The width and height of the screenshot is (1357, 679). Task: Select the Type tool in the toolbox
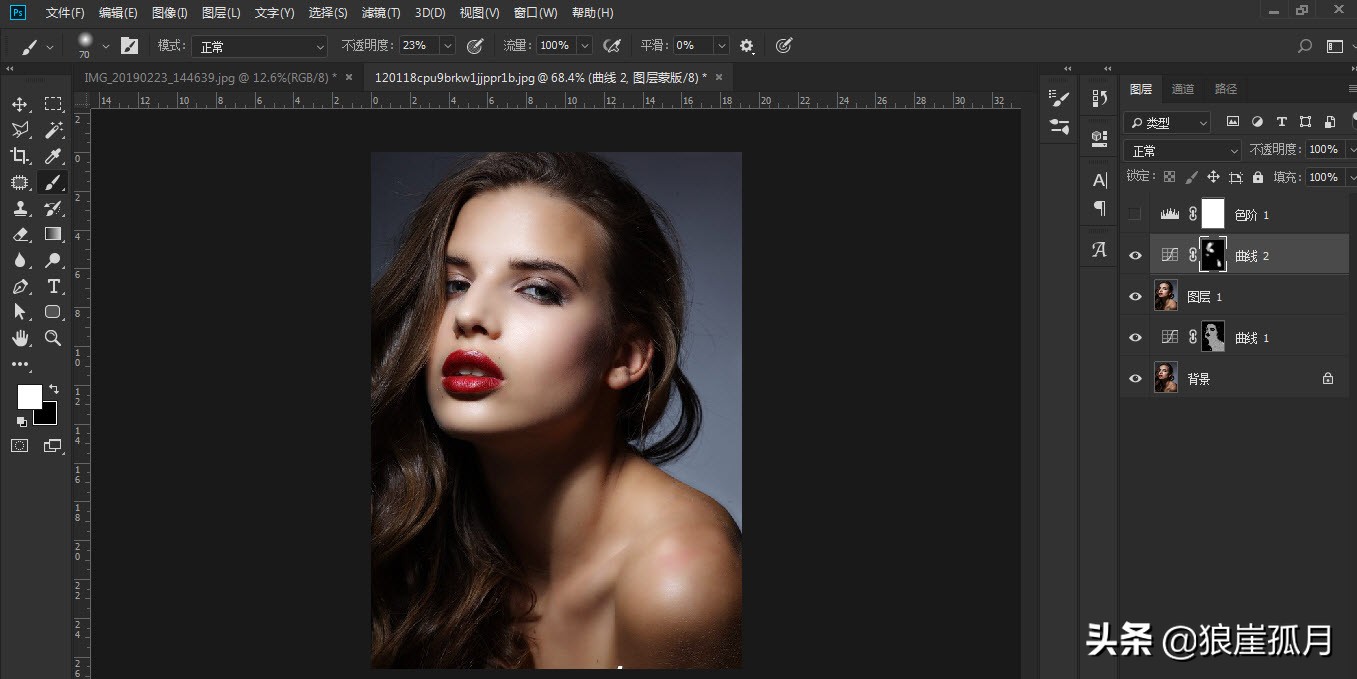53,286
